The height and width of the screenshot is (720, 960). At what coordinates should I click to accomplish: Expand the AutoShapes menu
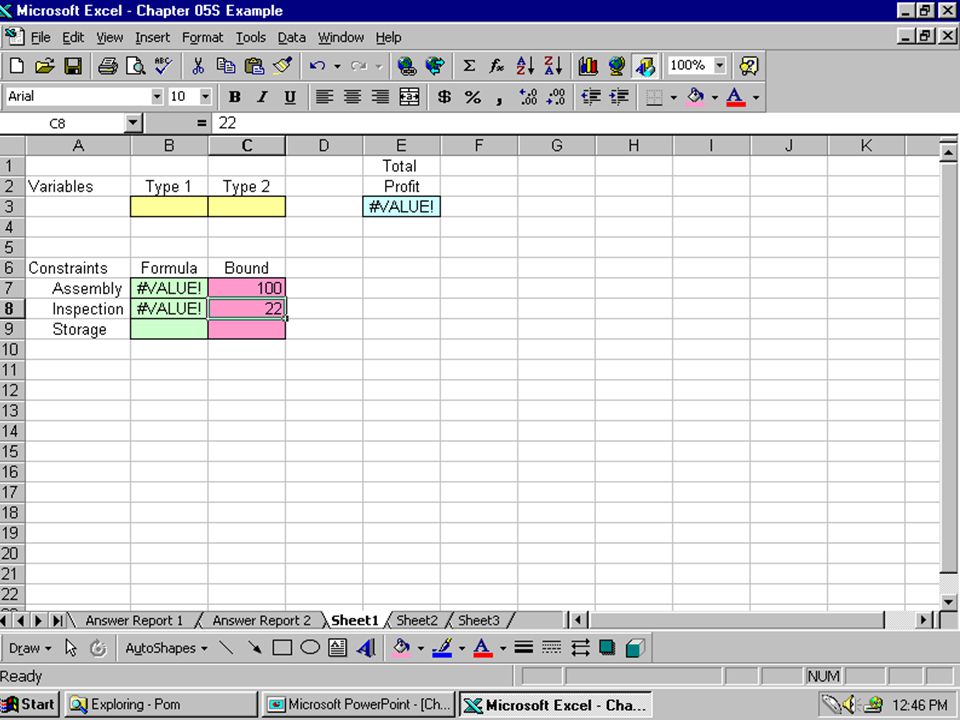click(x=166, y=648)
